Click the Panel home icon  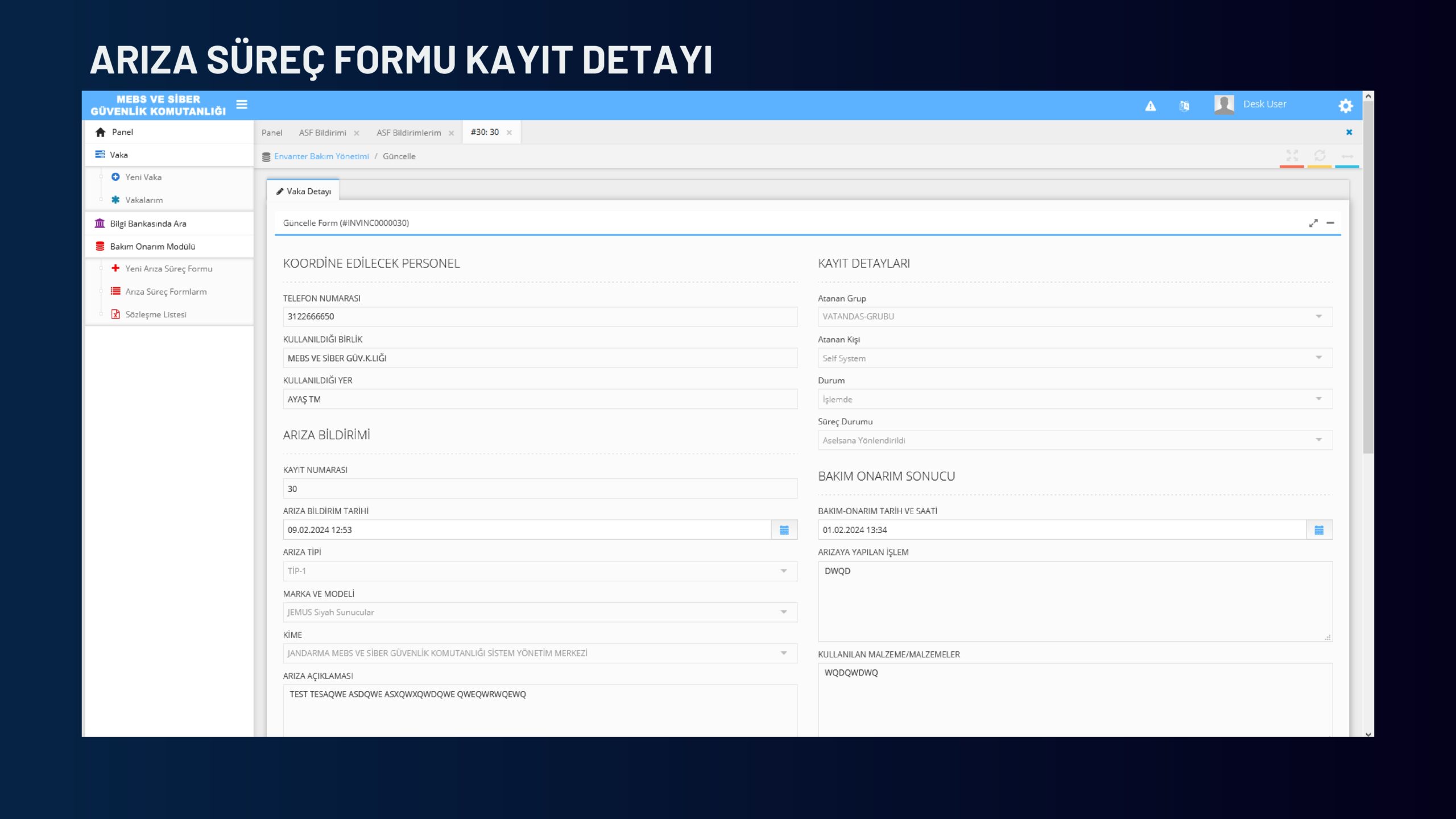[x=101, y=133]
